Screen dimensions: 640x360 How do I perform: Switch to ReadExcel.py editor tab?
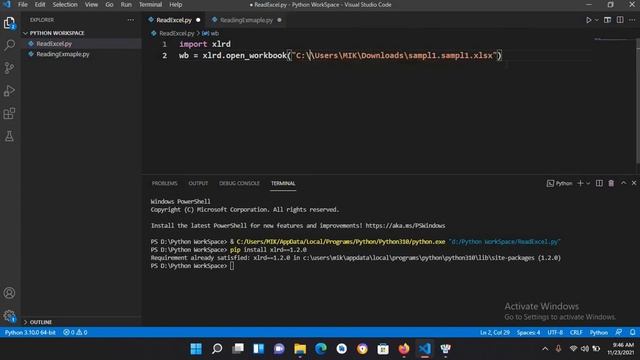174,20
